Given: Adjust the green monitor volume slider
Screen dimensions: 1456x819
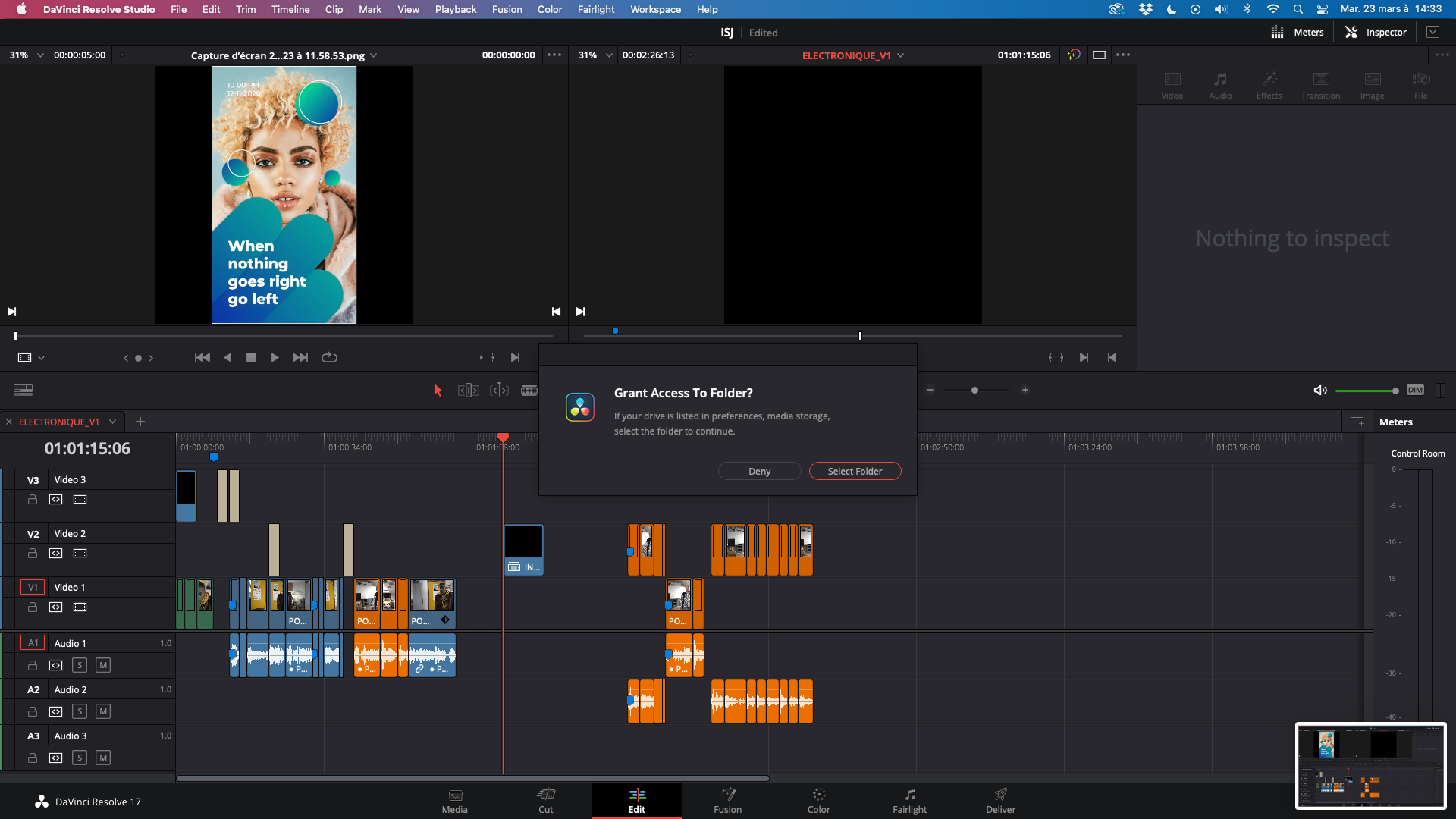Looking at the screenshot, I should (x=1367, y=391).
